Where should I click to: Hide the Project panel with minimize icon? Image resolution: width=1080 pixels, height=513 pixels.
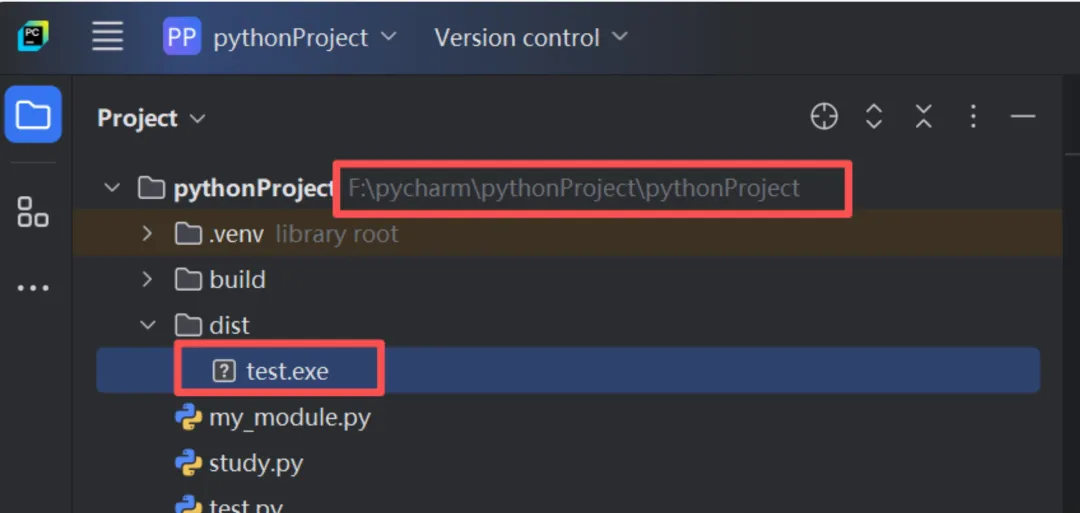[1023, 117]
